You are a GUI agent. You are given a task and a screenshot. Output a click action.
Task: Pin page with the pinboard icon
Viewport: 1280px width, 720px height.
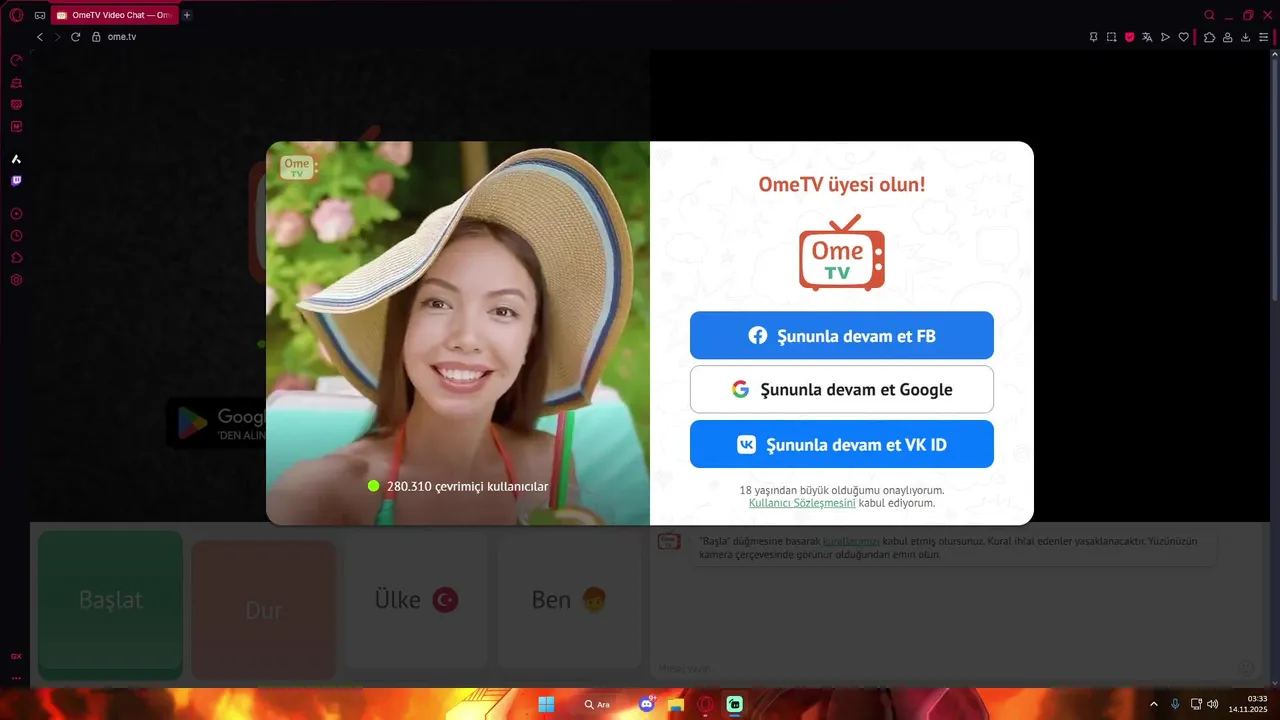click(1093, 37)
